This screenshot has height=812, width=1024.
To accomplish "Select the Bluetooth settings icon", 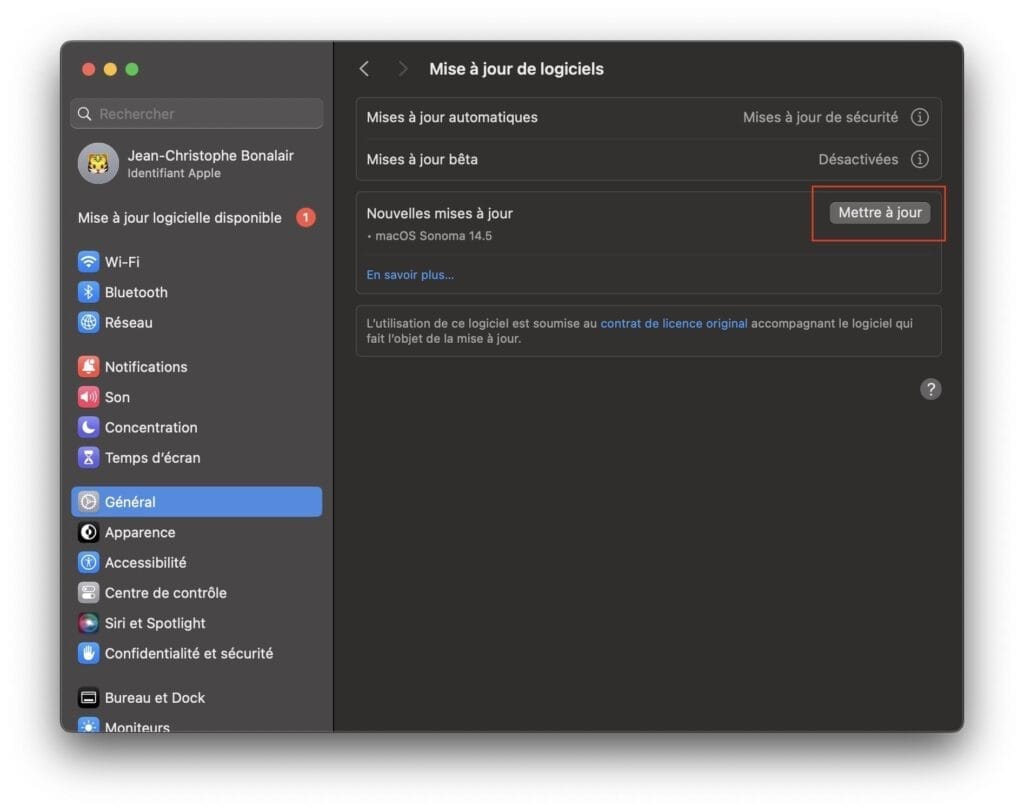I will point(89,292).
